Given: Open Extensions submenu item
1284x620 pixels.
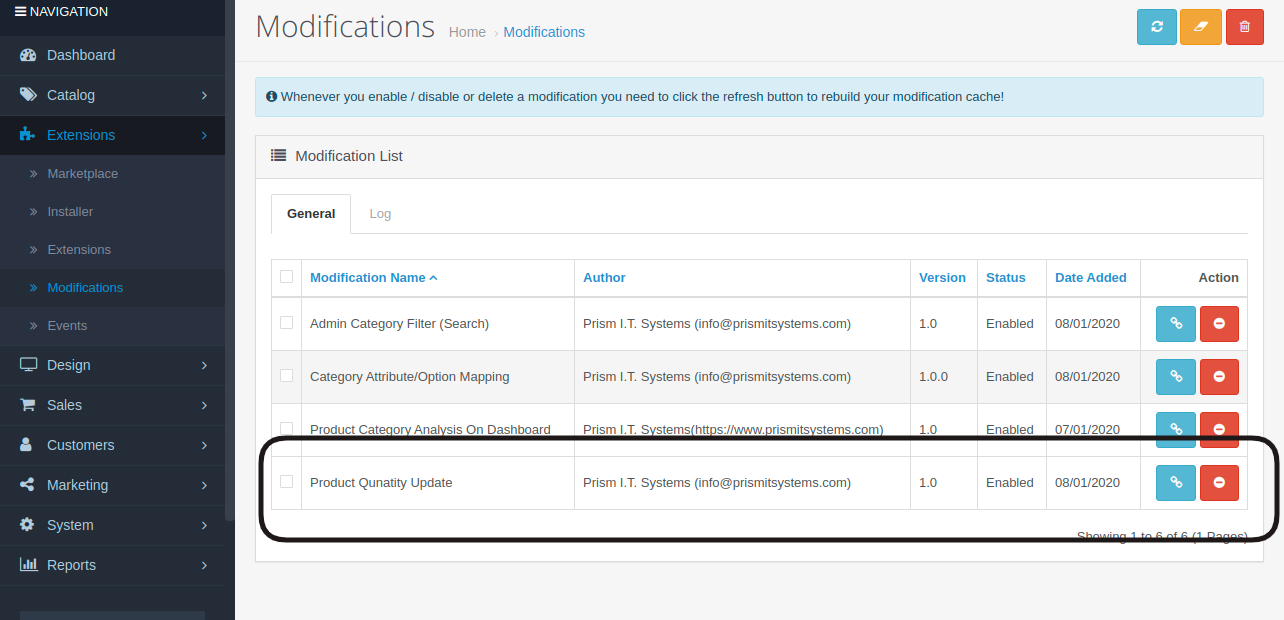Looking at the screenshot, I should coord(79,250).
